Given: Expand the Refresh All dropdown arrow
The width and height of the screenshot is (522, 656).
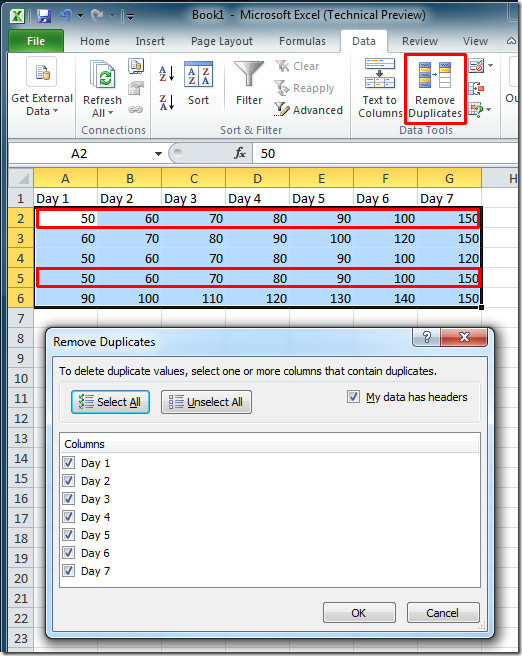Looking at the screenshot, I should [x=110, y=113].
